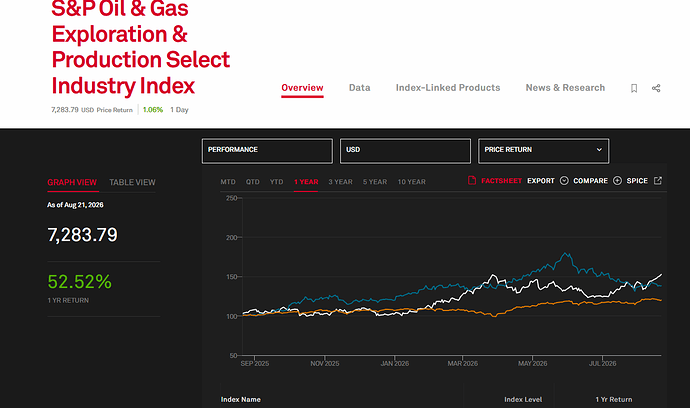This screenshot has width=690, height=408.
Task: Click the Export download arrow icon
Action: (x=564, y=180)
